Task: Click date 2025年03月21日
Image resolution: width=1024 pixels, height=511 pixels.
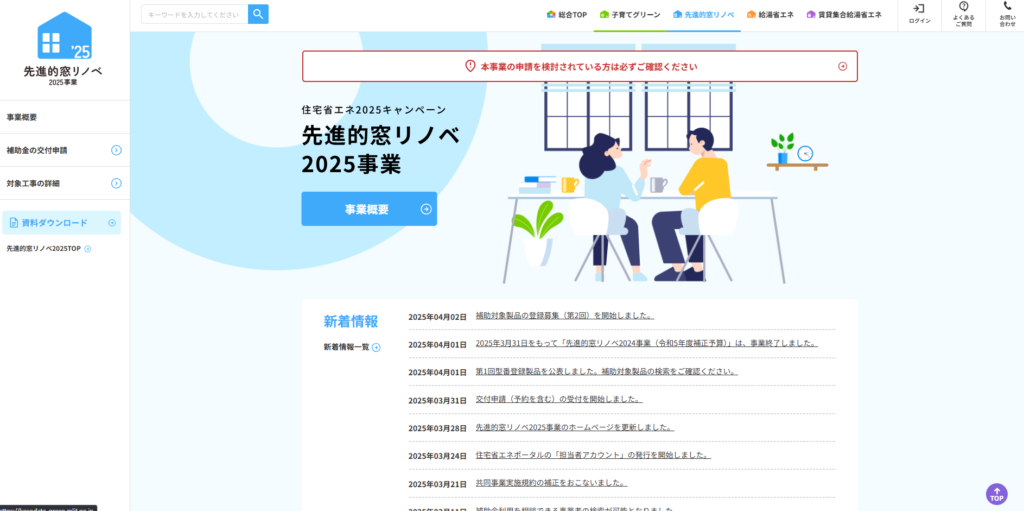Action: coord(438,484)
